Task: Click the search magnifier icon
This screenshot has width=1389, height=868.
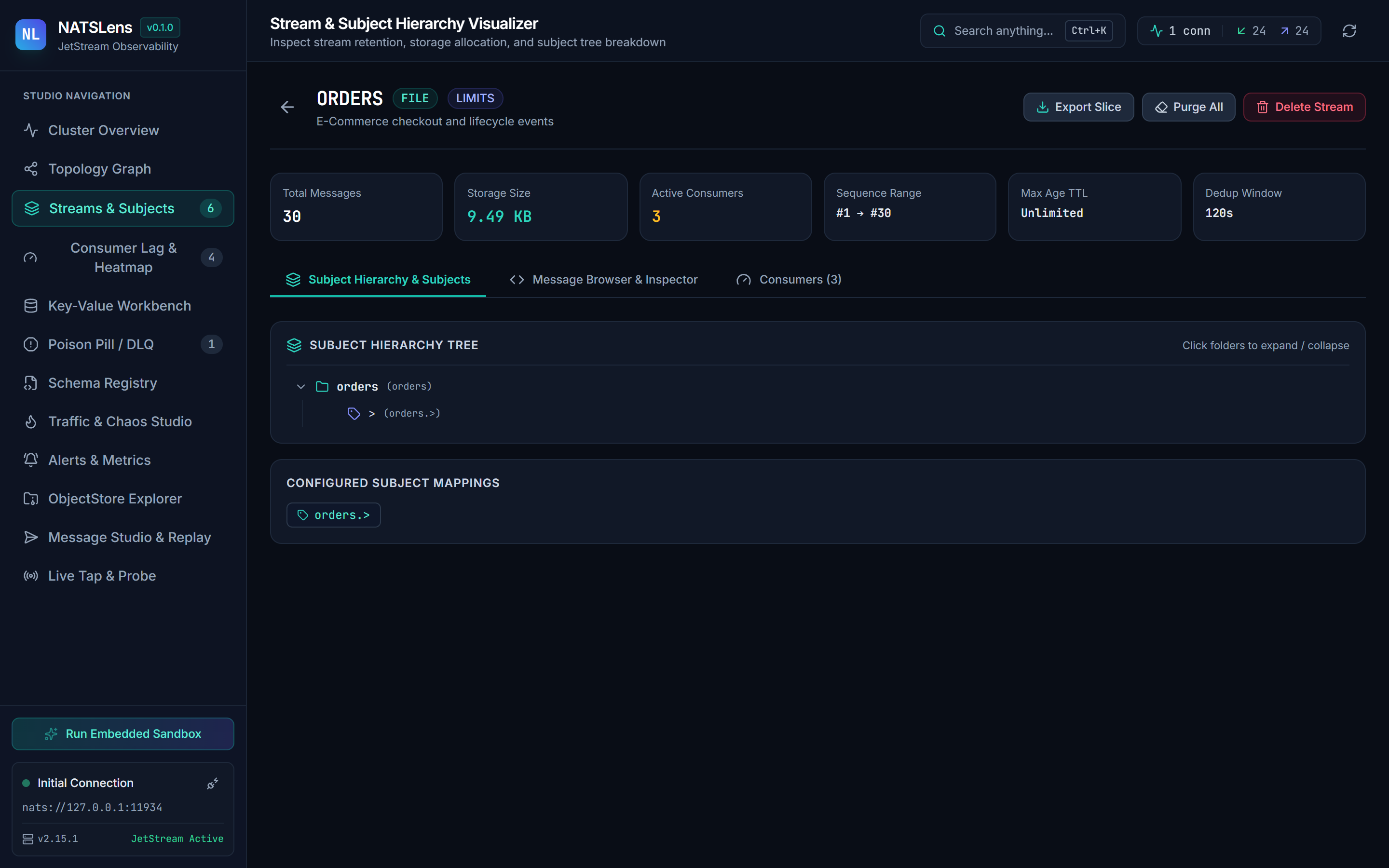Action: (x=940, y=31)
